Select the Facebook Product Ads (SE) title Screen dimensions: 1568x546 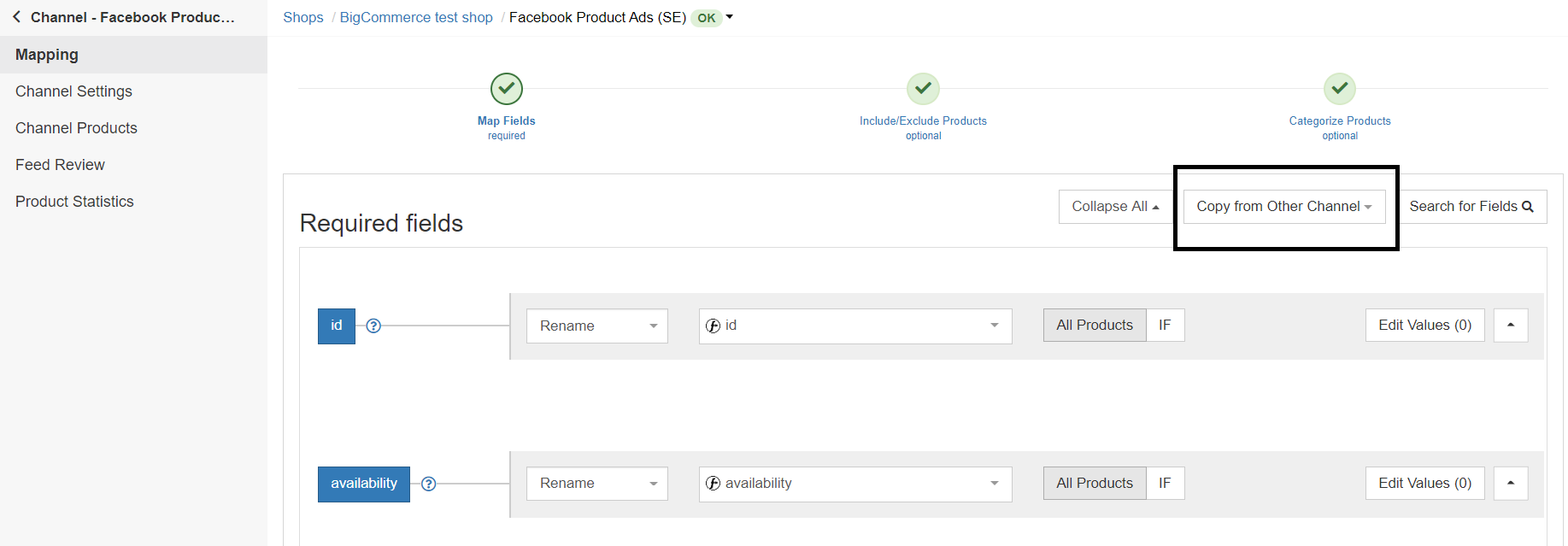coord(597,17)
